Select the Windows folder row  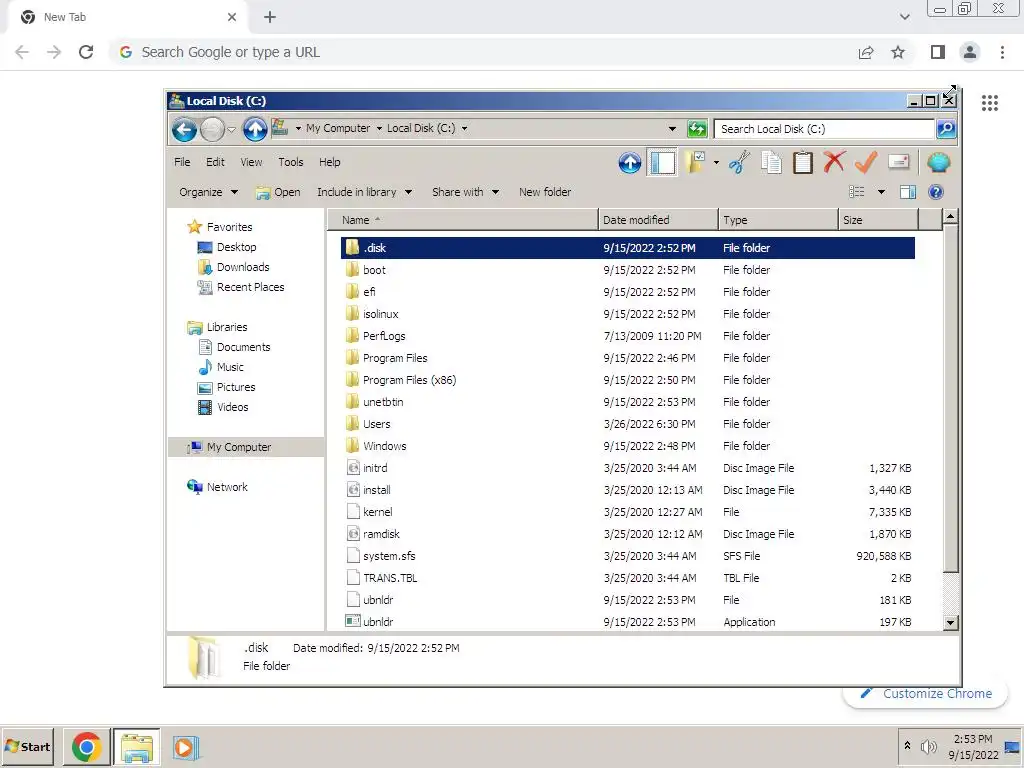[628, 446]
